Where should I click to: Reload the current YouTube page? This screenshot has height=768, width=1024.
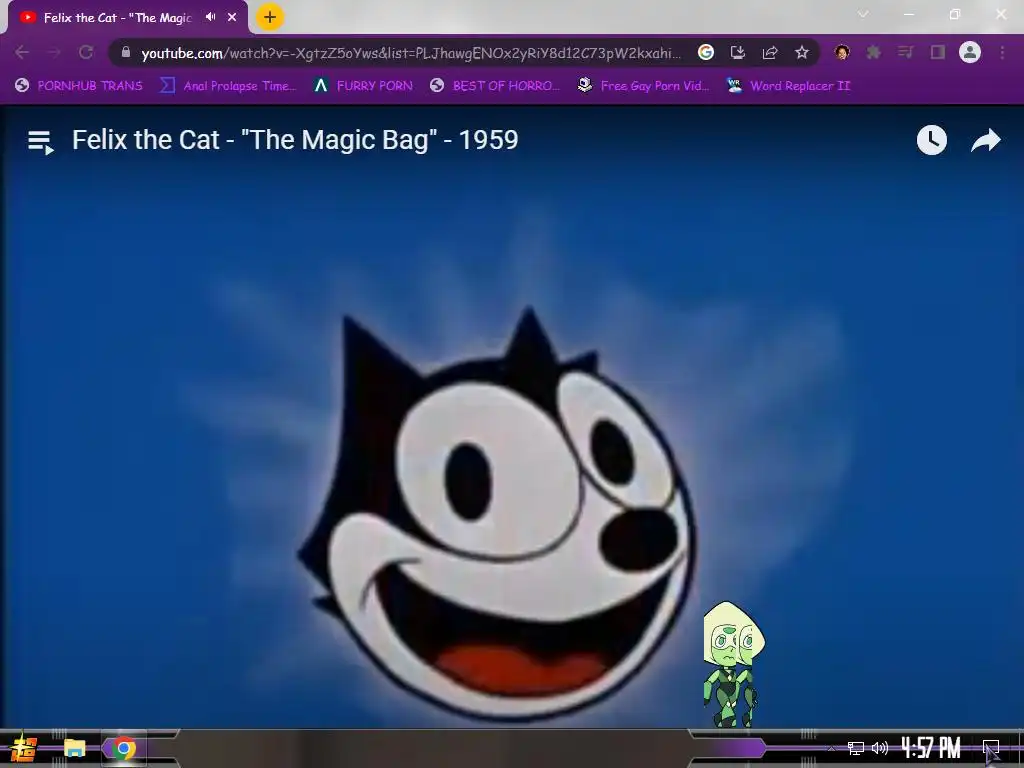pos(86,52)
